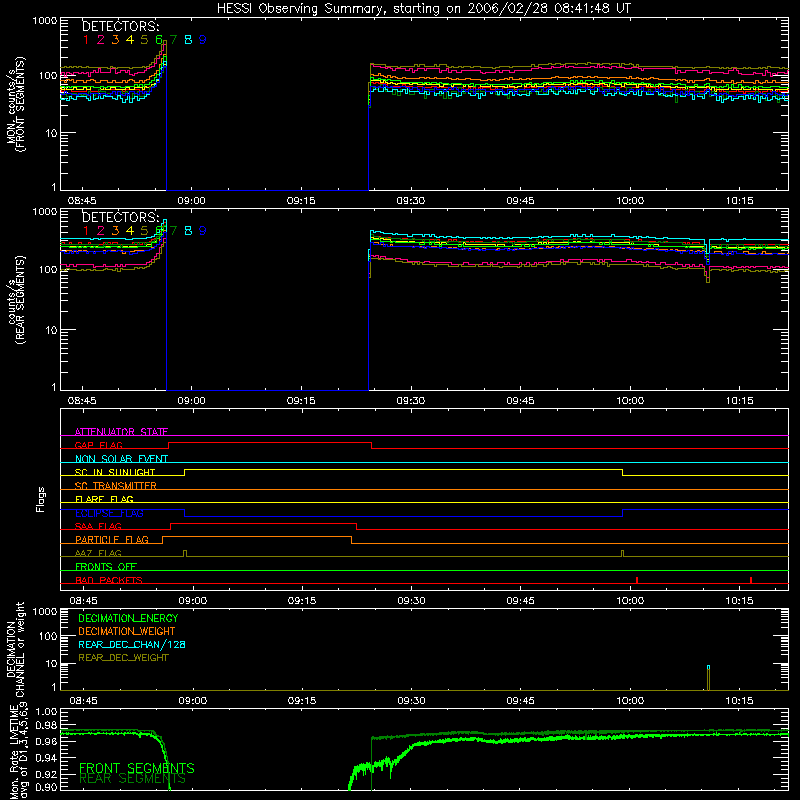The height and width of the screenshot is (800, 800).
Task: Click the MON. counts/s (FRONT SEGMENTS) axis label
Action: click(15, 105)
